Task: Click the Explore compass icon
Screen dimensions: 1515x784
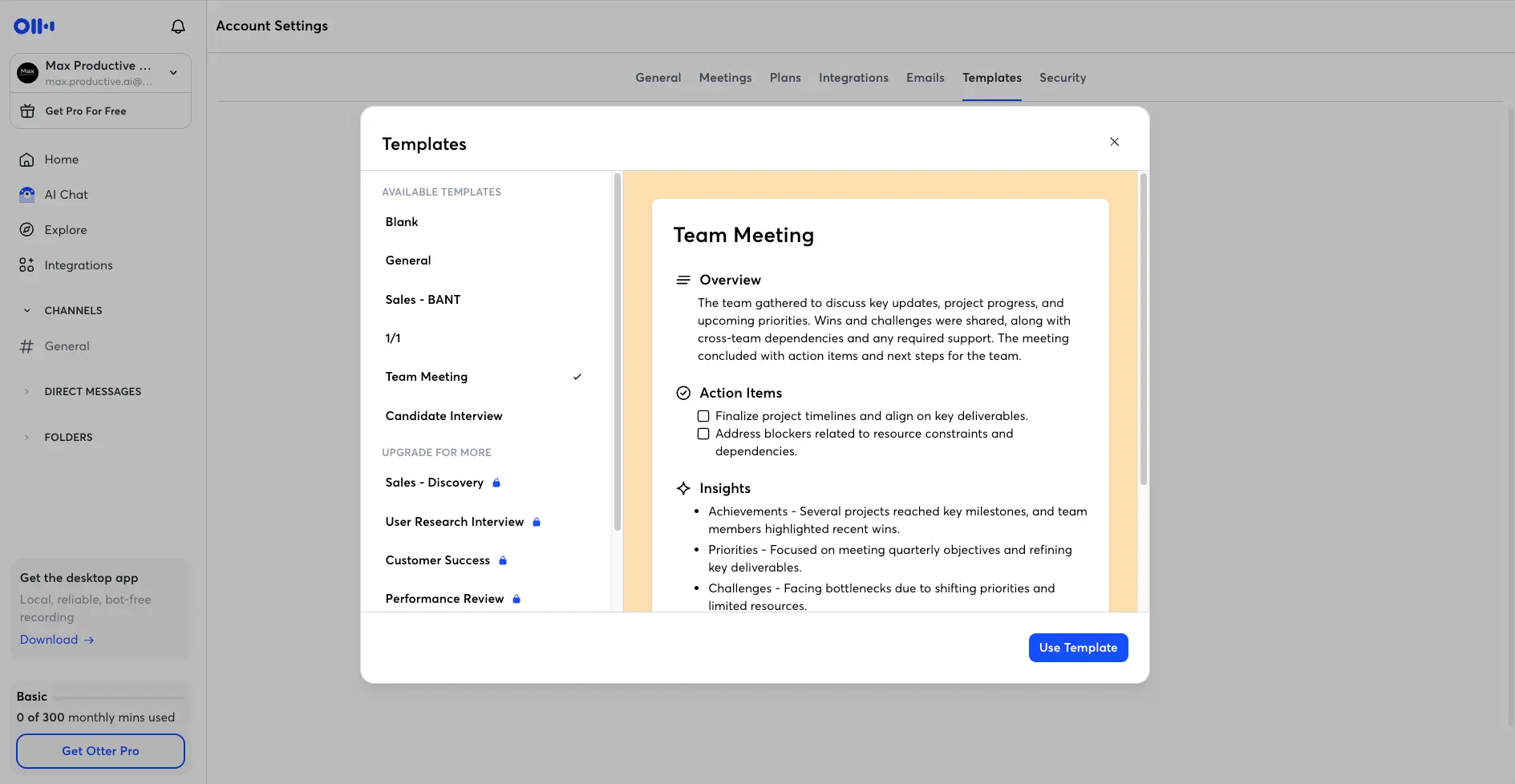Action: [26, 230]
